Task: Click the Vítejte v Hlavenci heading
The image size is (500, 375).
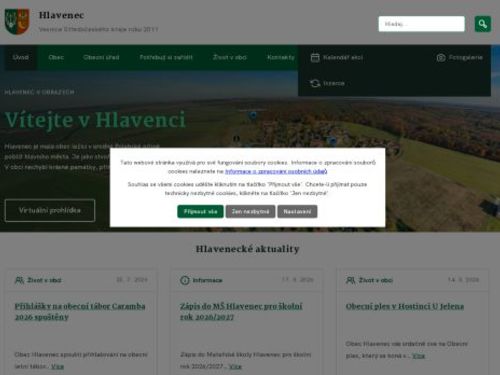Action: [x=95, y=120]
